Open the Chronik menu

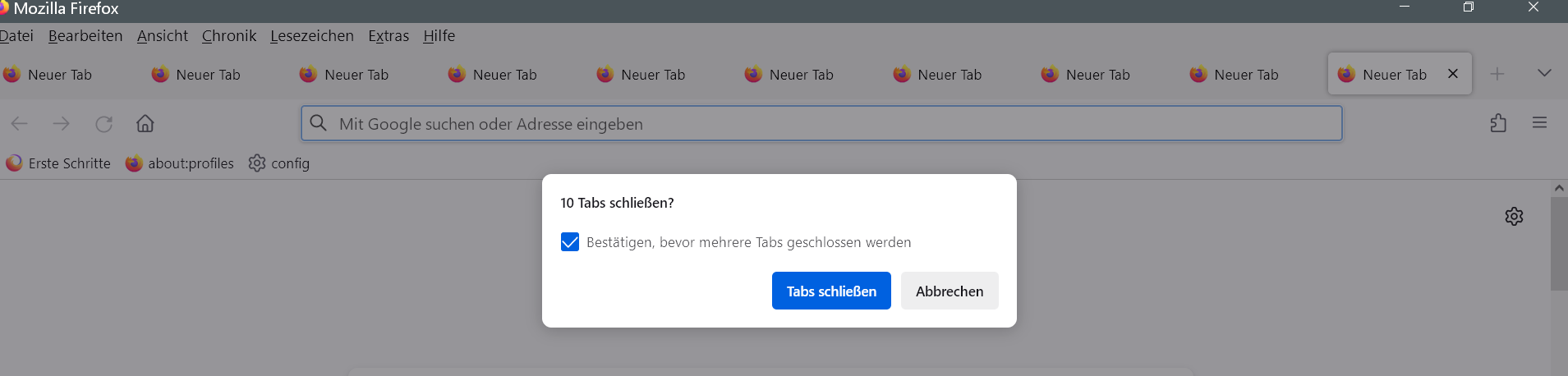click(229, 36)
